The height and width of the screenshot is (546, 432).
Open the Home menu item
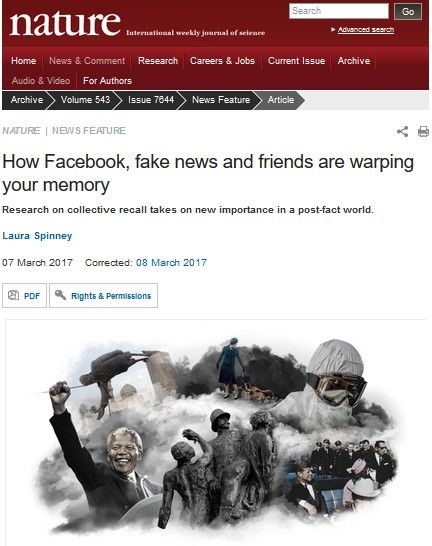[23, 61]
